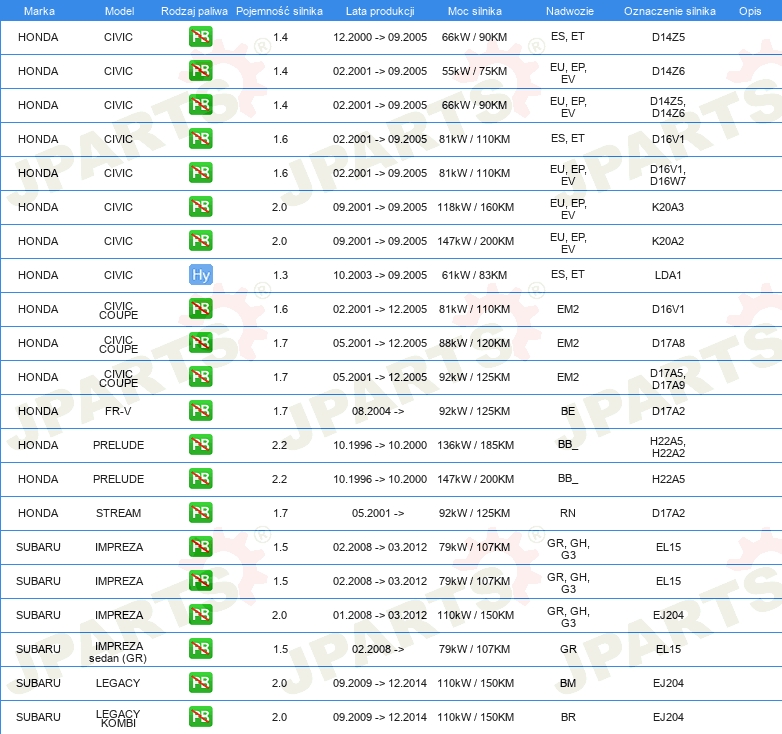
Task: Click the IMPREZA sedan (GR) model cell
Action: [x=118, y=652]
